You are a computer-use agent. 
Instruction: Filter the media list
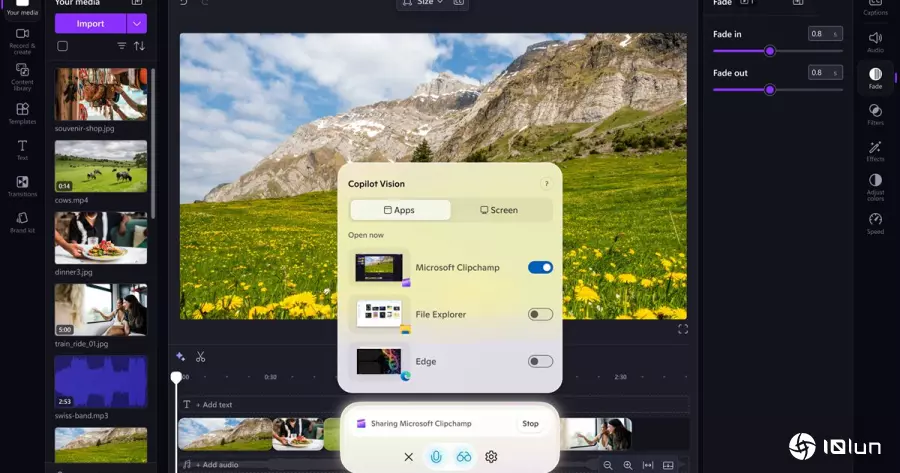coord(122,46)
